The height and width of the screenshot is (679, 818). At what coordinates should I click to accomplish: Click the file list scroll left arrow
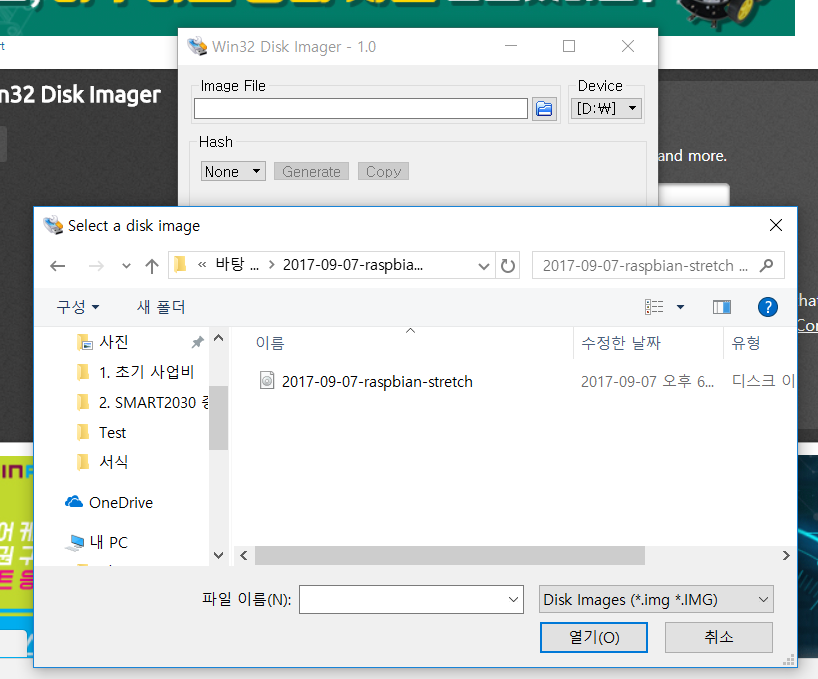point(244,555)
